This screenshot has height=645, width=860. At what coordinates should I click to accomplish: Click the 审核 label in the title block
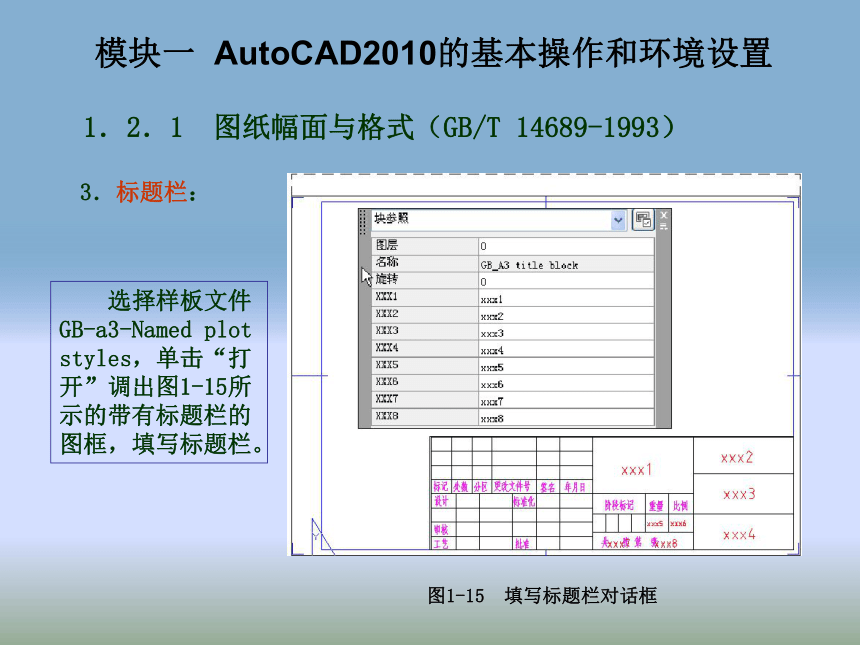pos(441,530)
